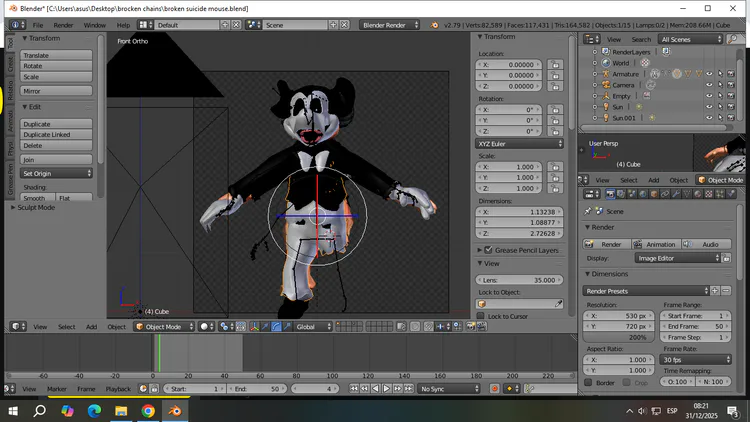
Task: Open the Image Editor display dropdown
Action: click(678, 258)
